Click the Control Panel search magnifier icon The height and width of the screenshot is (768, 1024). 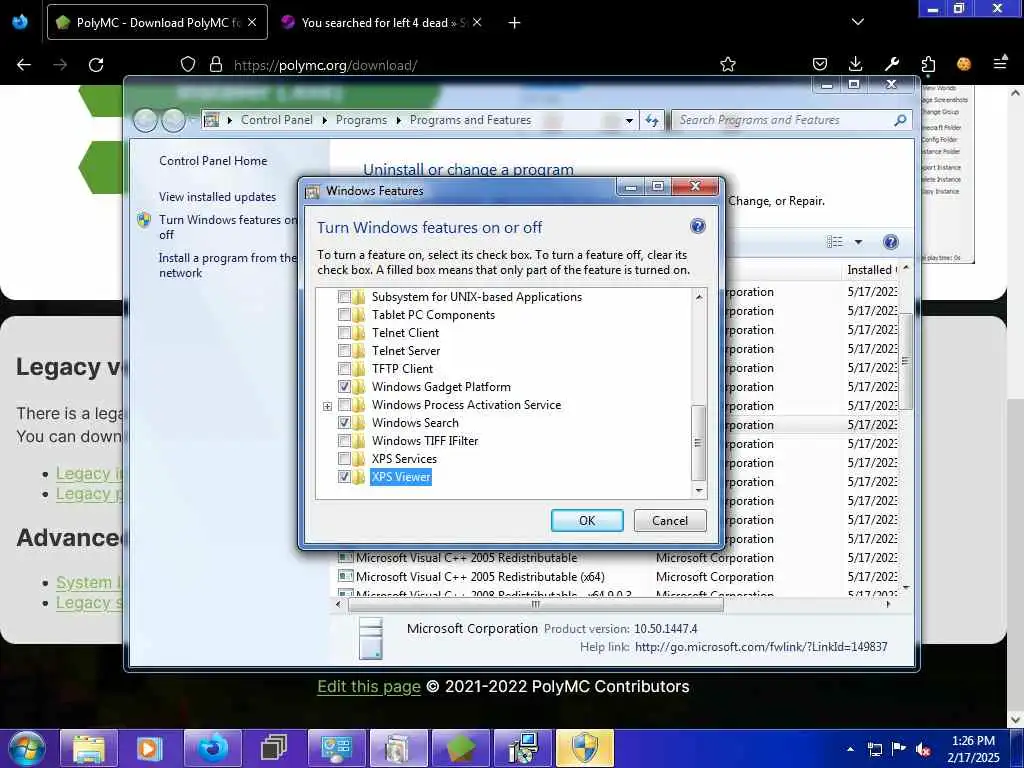[901, 120]
